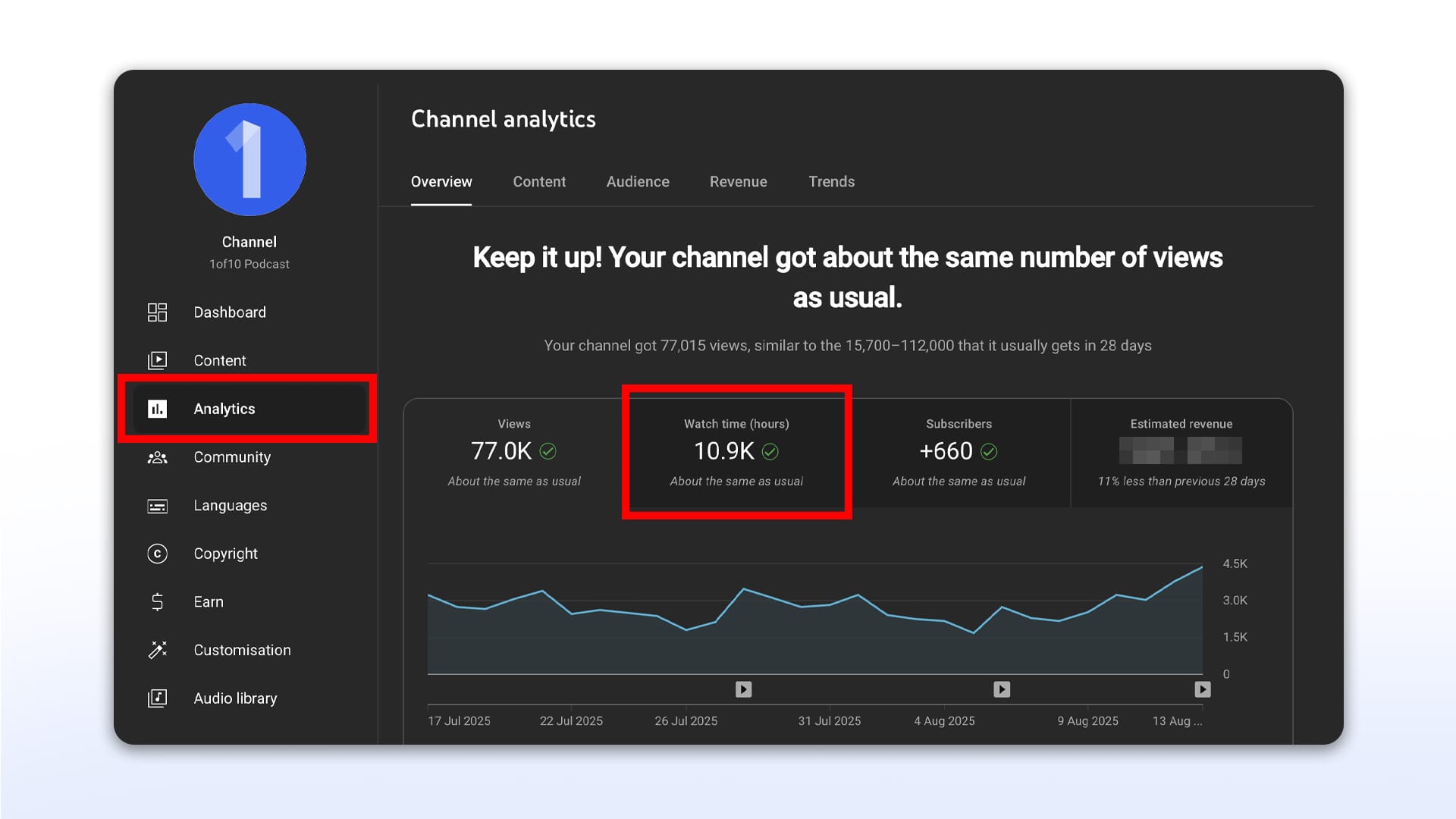Click video marker near 26 Jul 2025
Screen dimensions: 1456x819
(743, 689)
